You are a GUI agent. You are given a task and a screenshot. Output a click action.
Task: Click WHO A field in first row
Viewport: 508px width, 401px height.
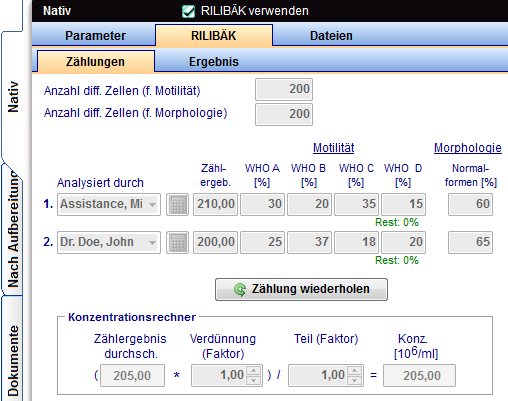coord(262,204)
